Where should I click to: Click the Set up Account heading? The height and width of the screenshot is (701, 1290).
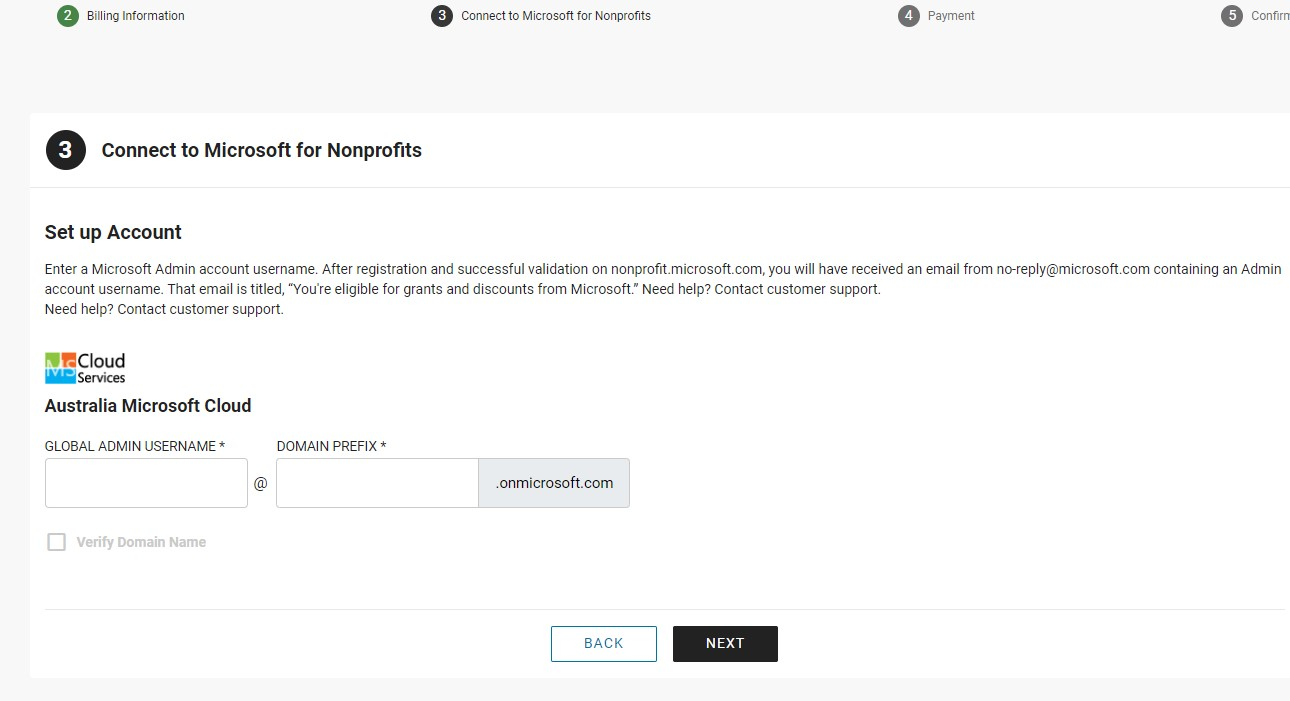[x=113, y=232]
